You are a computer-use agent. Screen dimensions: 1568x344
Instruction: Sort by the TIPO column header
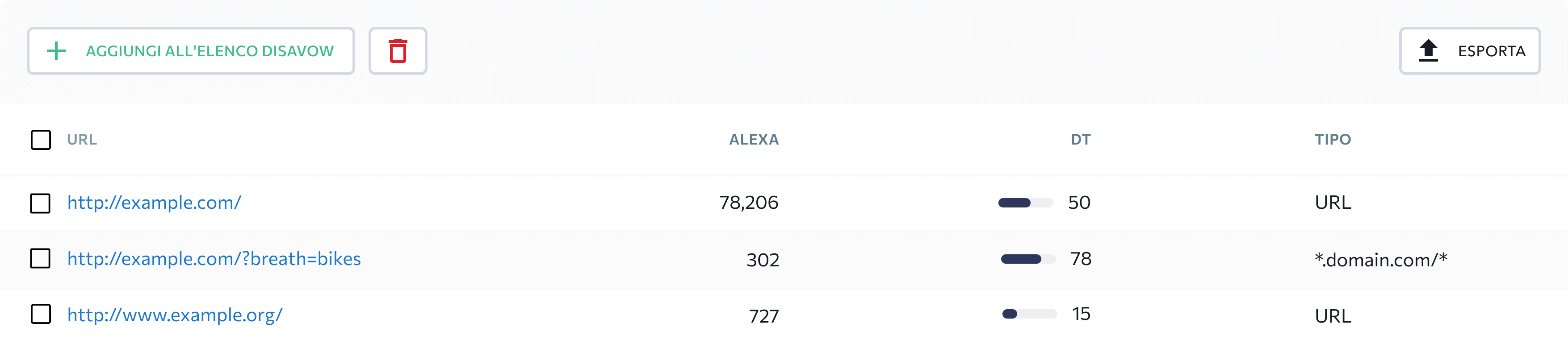[x=1333, y=140]
